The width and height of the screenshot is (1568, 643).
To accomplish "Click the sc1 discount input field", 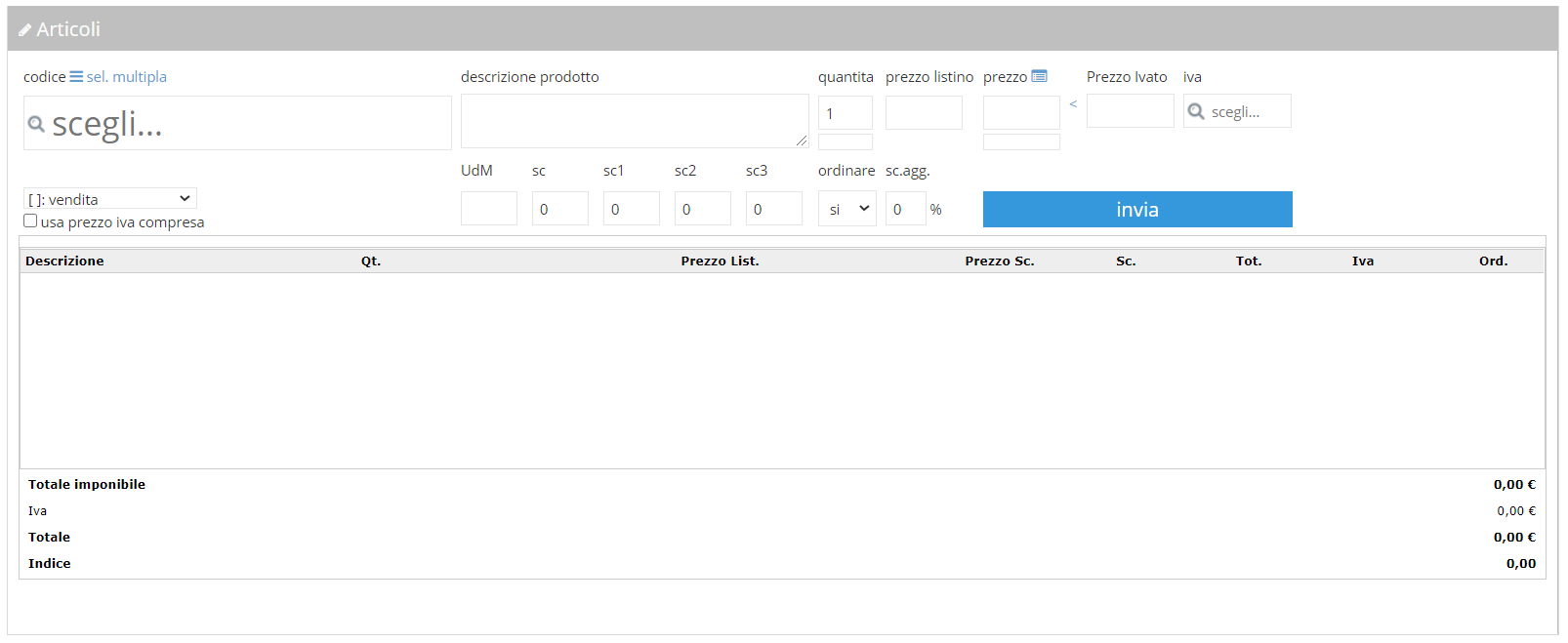I will pyautogui.click(x=632, y=209).
